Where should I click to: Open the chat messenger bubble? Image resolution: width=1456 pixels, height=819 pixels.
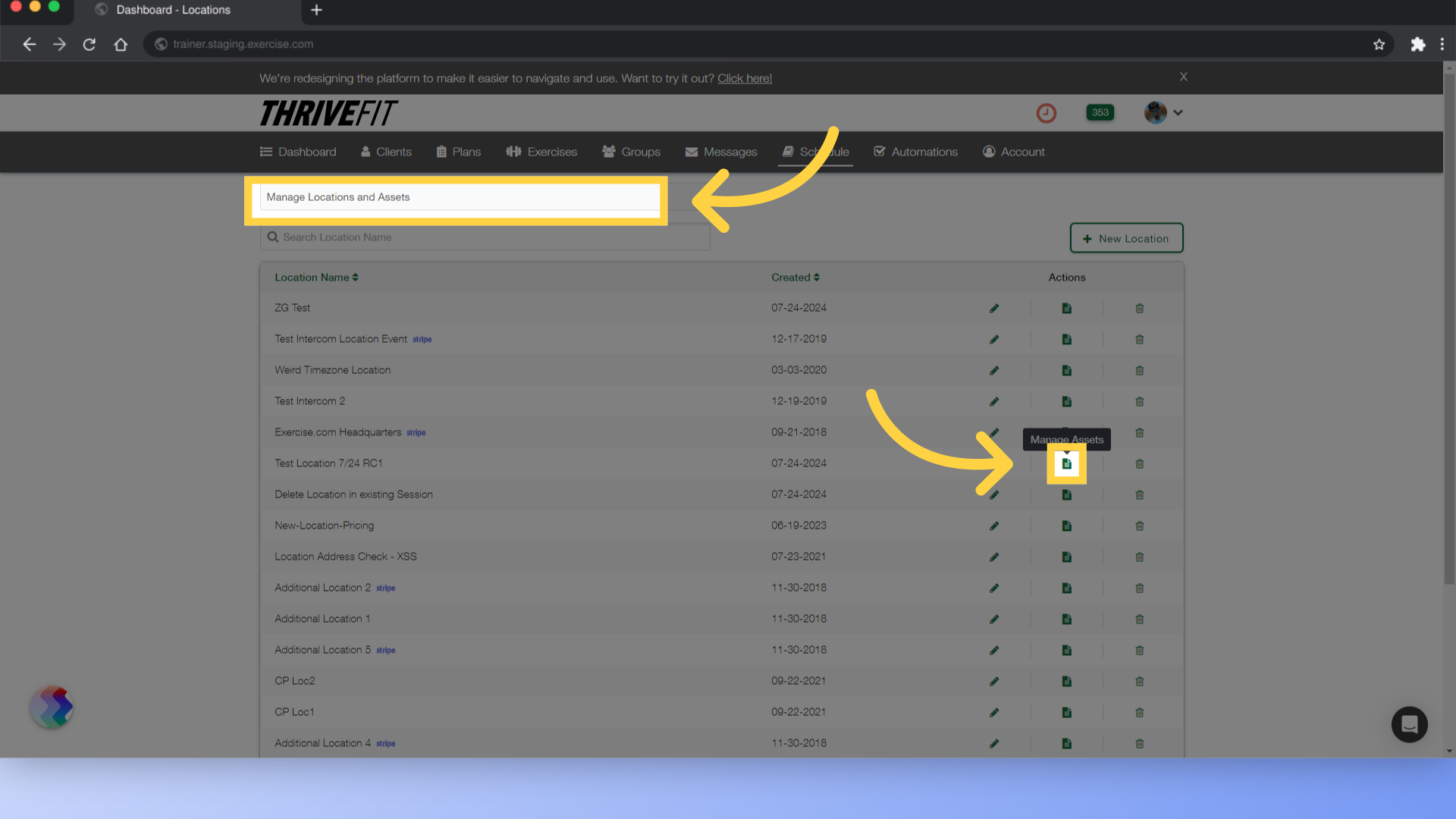click(x=1409, y=724)
